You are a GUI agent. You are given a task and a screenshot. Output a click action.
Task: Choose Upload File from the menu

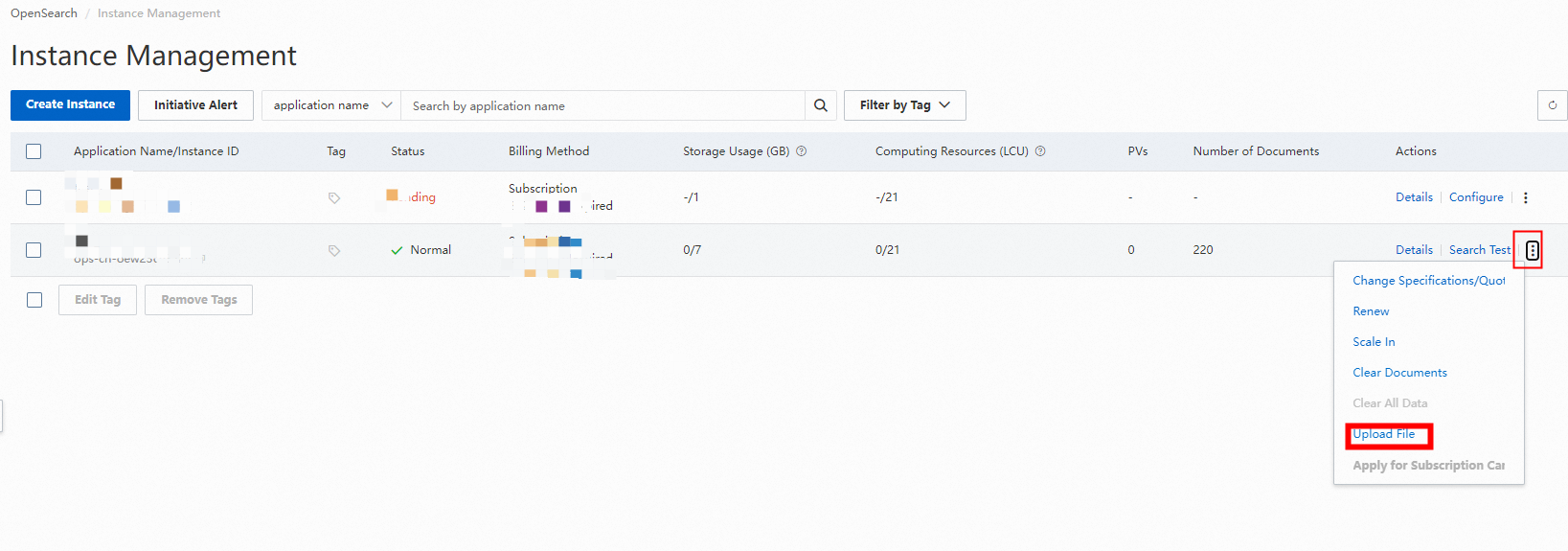coord(1384,434)
